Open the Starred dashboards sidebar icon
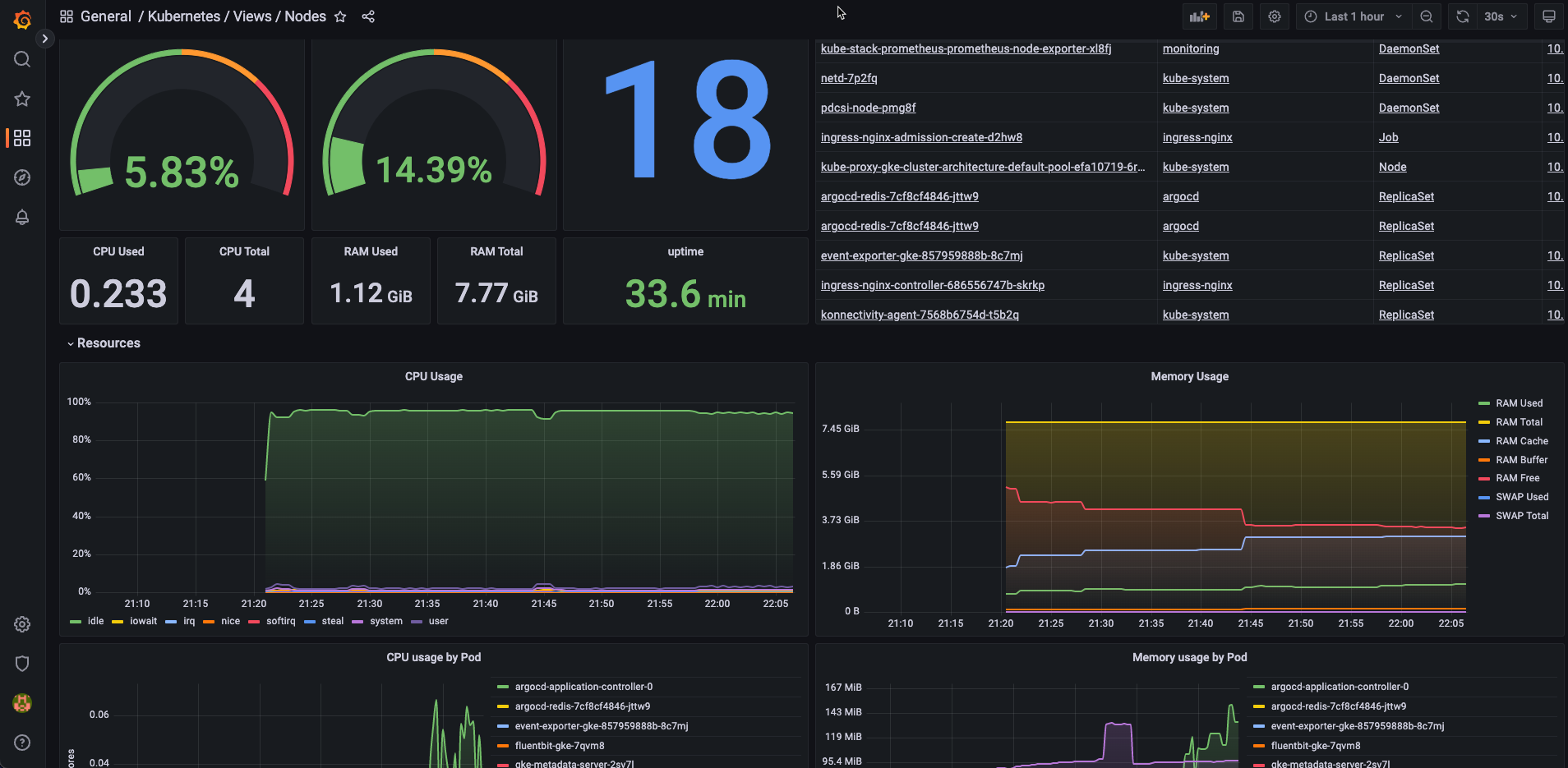This screenshot has width=1568, height=768. coord(22,99)
